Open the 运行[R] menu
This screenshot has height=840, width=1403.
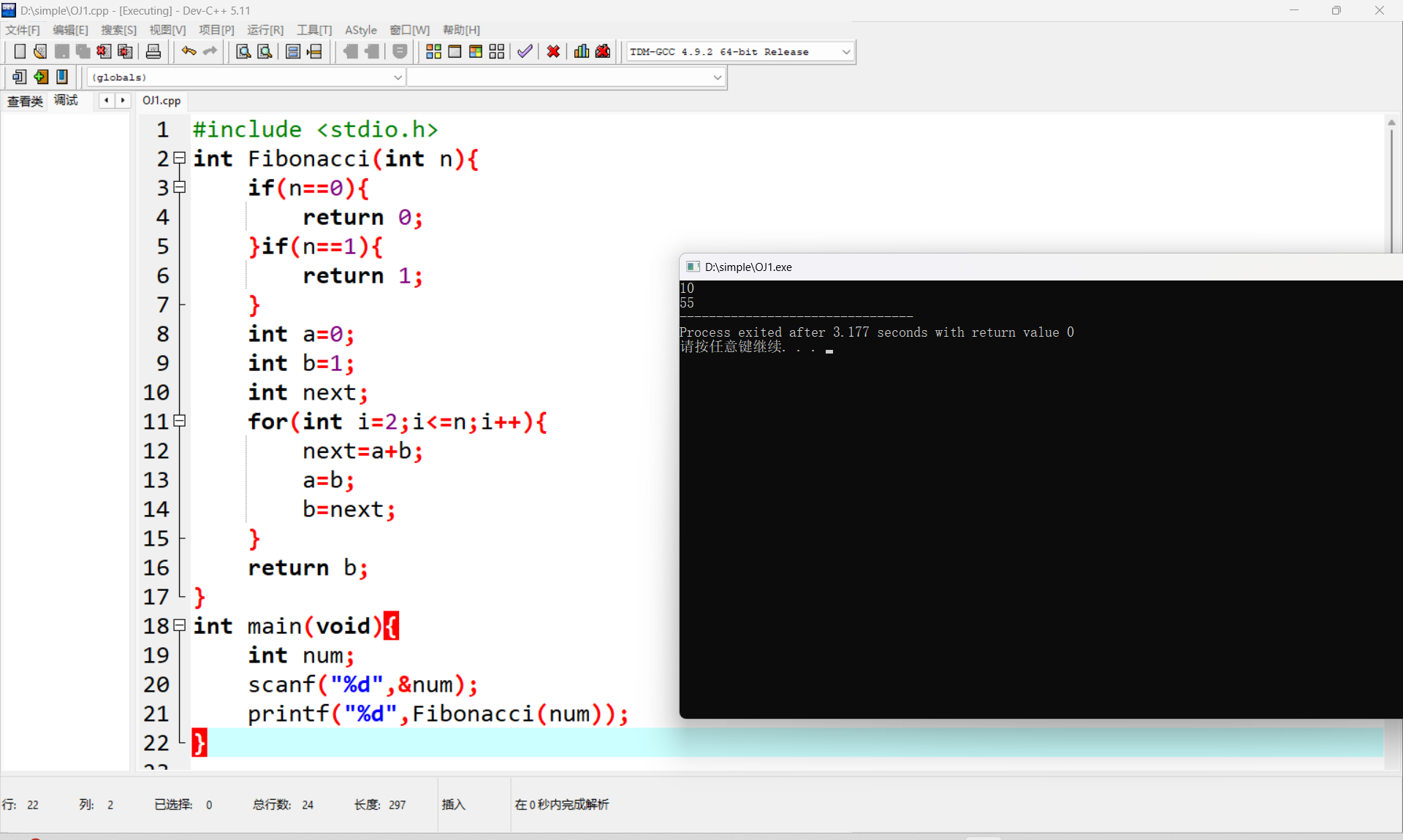(265, 30)
